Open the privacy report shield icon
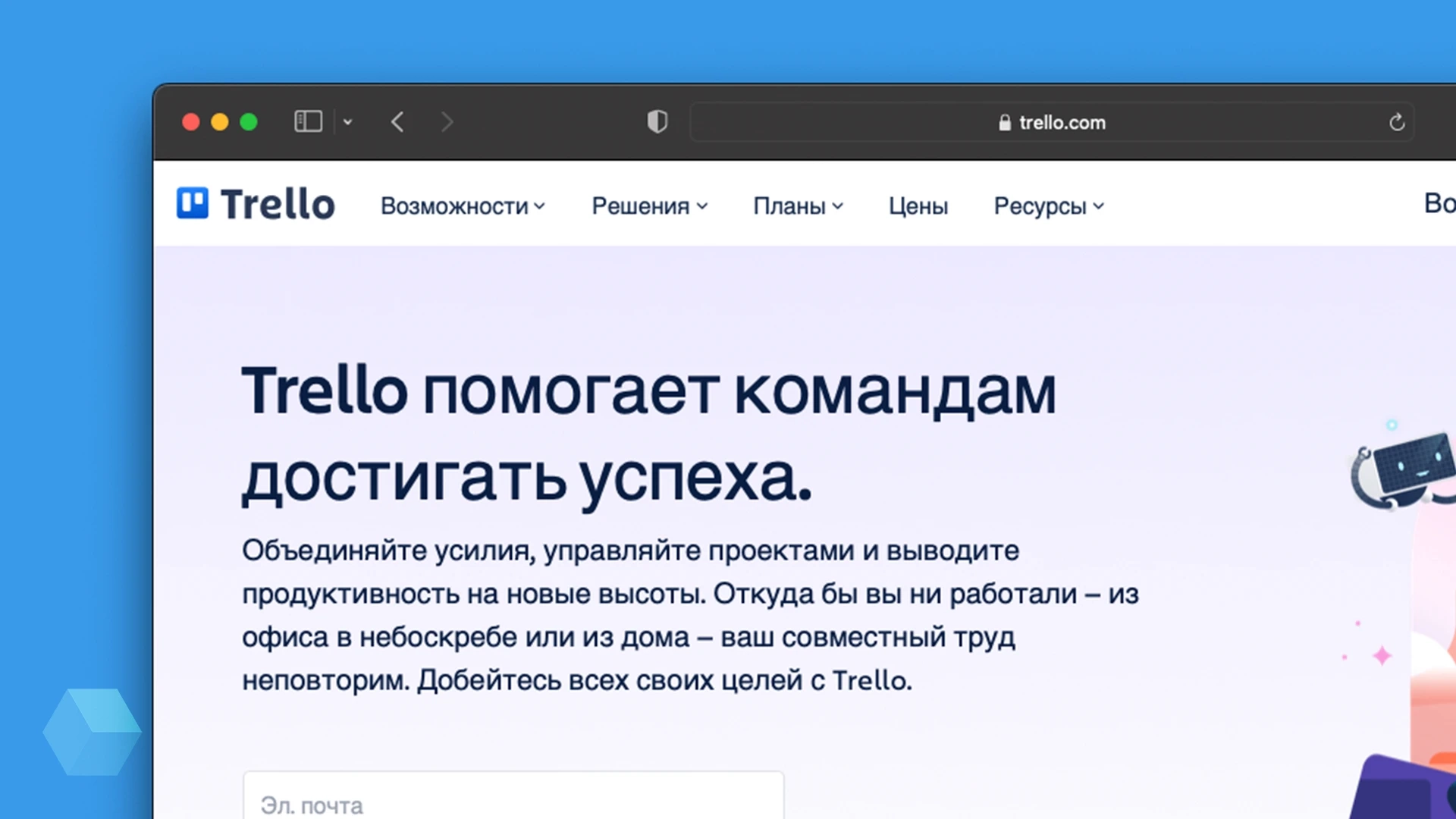This screenshot has height=819, width=1456. pos(657,121)
